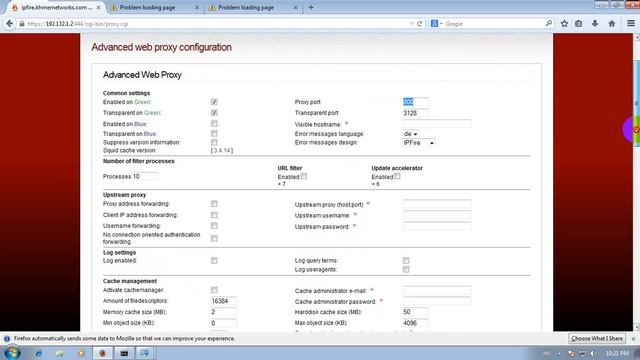This screenshot has width=640, height=360.
Task: Toggle the Enabled on Green checkbox
Action: (x=214, y=102)
